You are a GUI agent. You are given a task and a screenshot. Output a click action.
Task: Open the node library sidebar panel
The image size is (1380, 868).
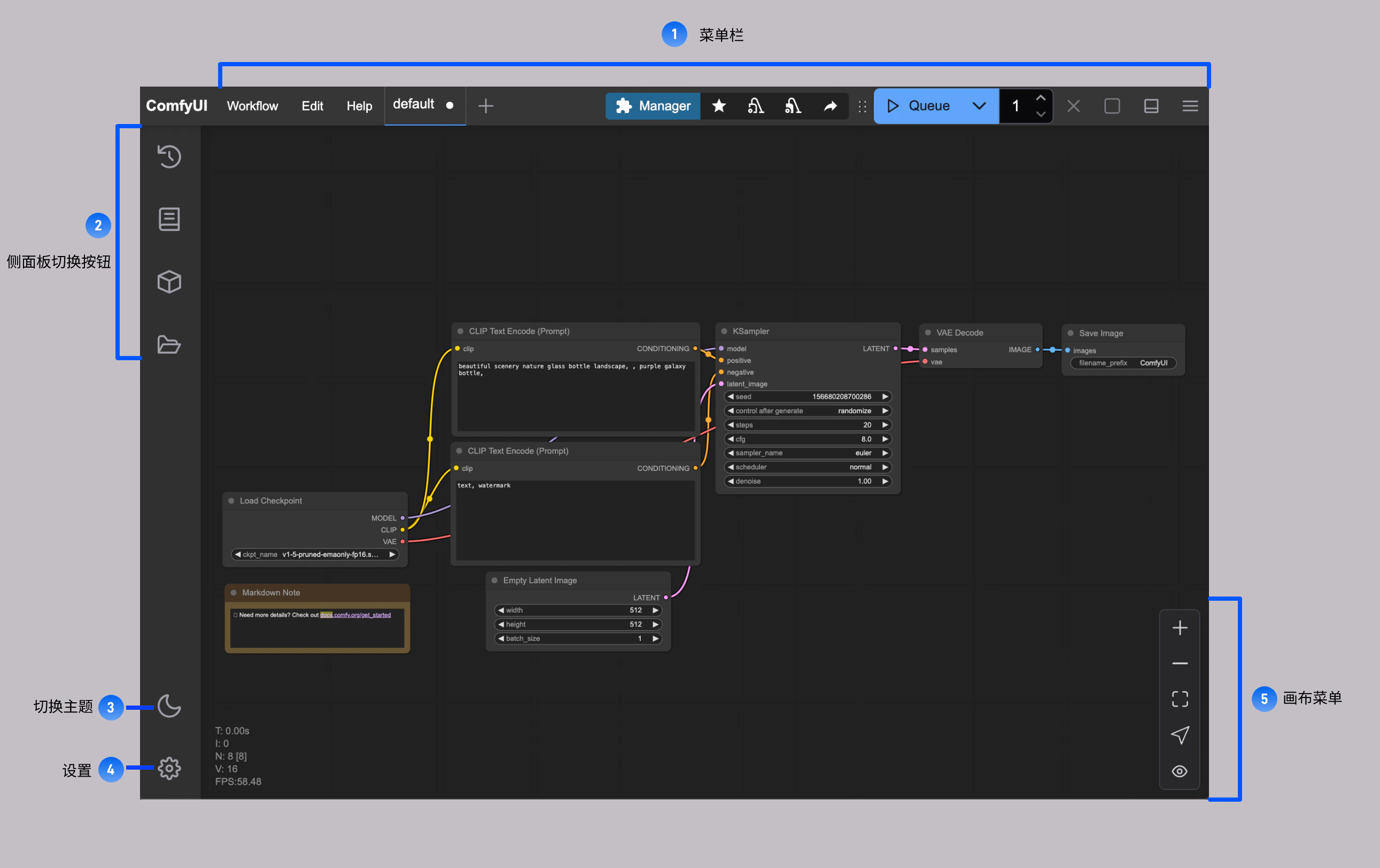point(169,220)
